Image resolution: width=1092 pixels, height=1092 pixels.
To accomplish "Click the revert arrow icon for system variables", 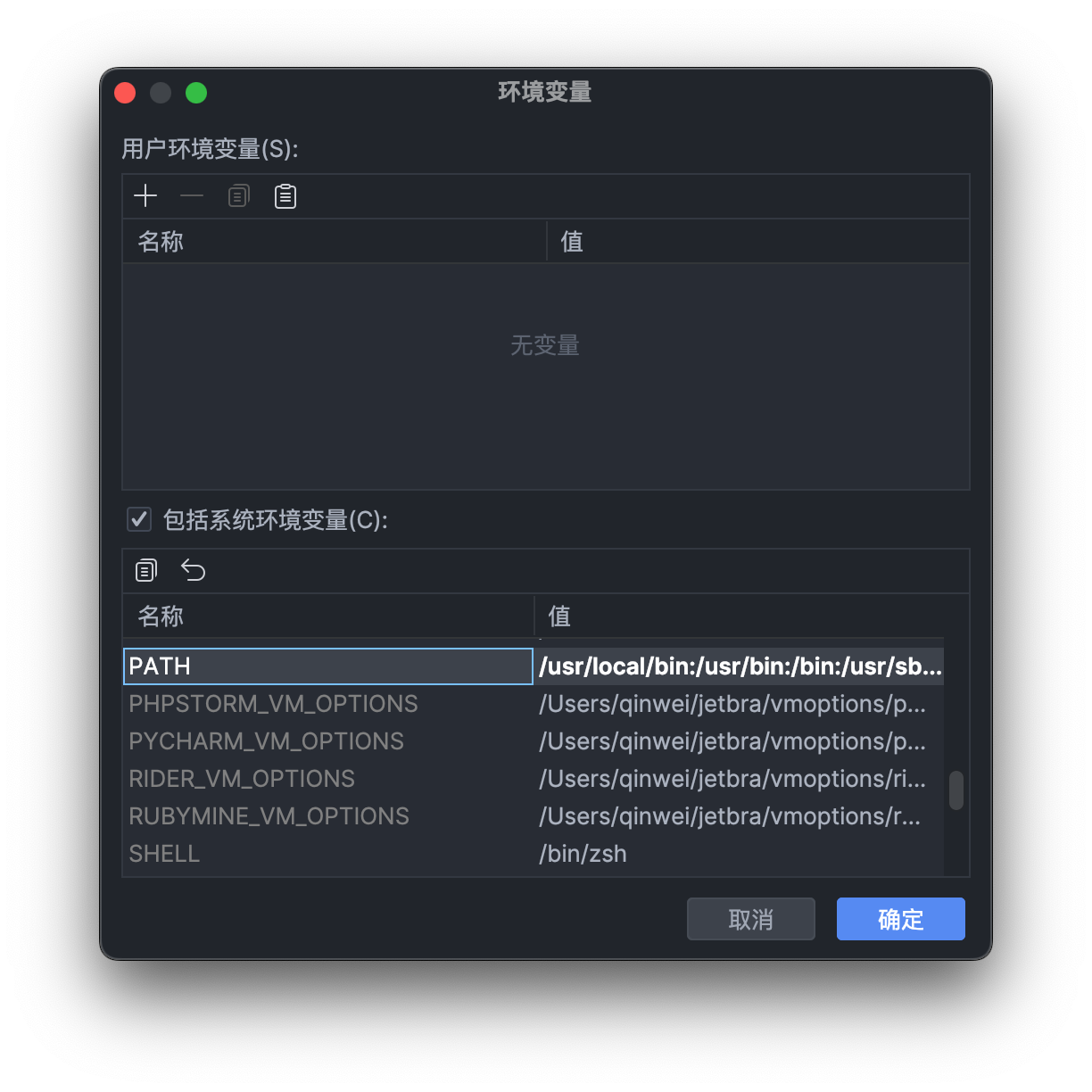I will coord(193,570).
